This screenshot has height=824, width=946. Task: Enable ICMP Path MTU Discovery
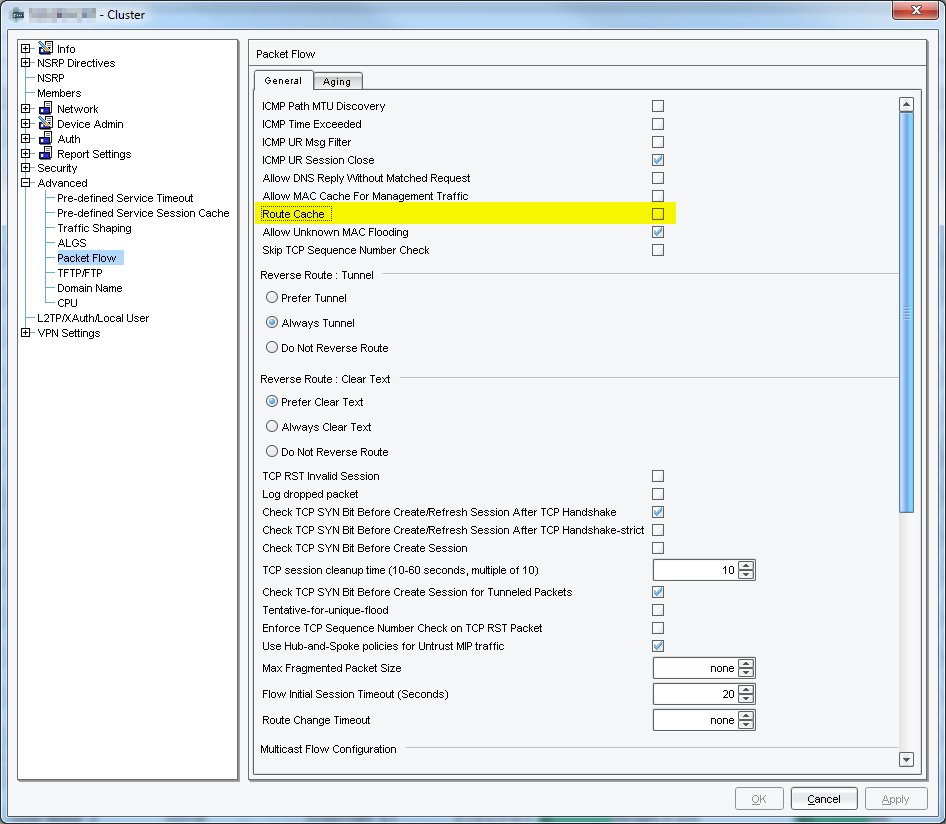tap(657, 105)
